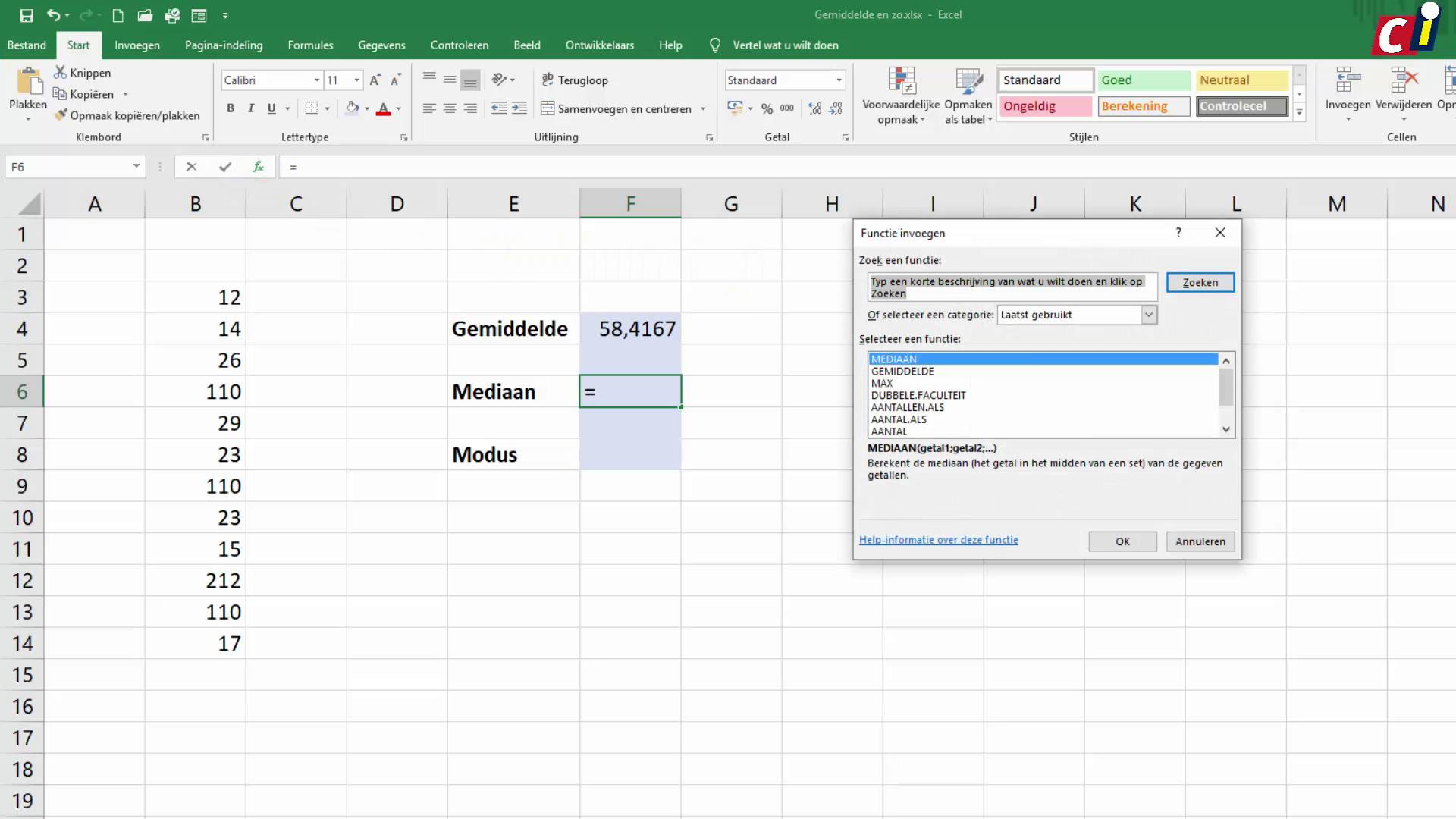
Task: Toggle Italic formatting button
Action: tap(251, 108)
